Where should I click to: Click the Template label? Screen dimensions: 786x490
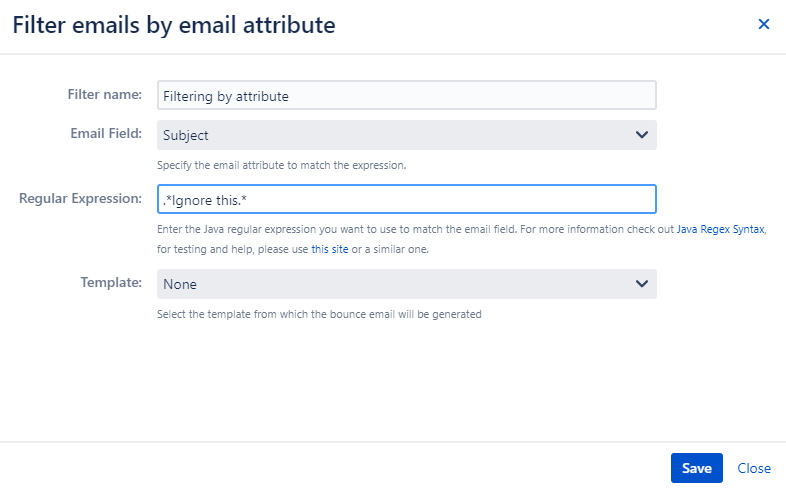pyautogui.click(x=111, y=283)
